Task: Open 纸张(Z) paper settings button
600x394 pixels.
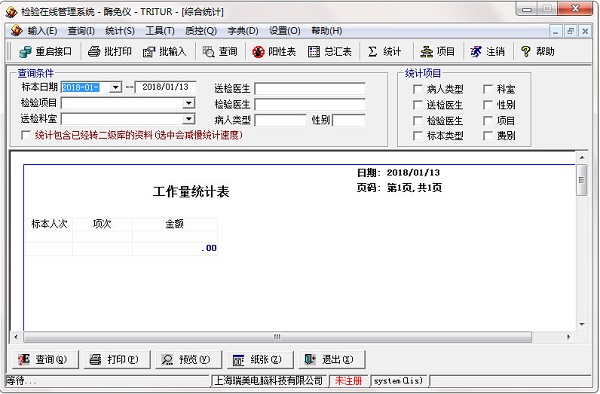Action: click(260, 360)
